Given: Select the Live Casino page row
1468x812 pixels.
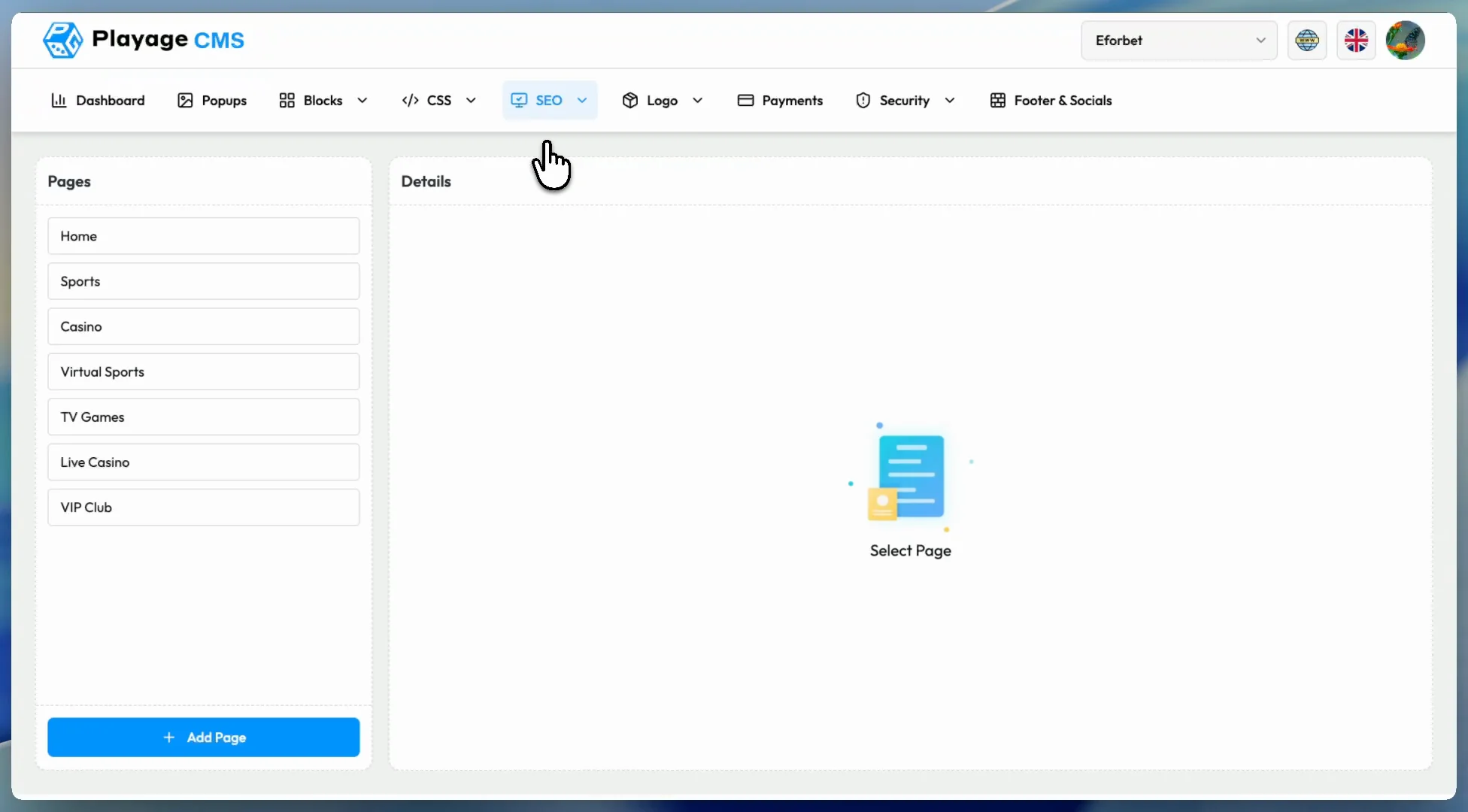Looking at the screenshot, I should pyautogui.click(x=204, y=462).
